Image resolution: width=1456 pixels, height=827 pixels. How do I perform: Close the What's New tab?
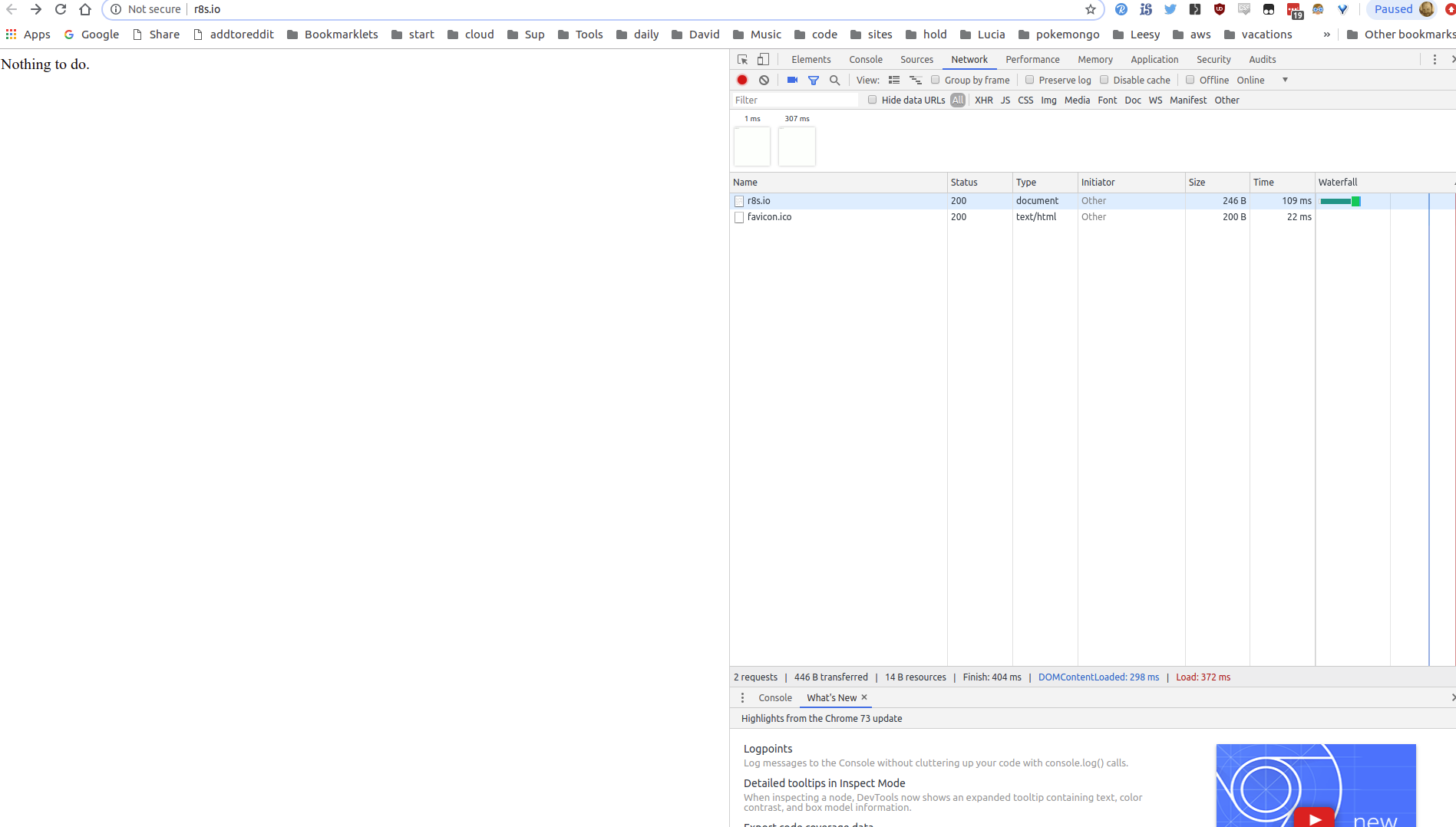[x=864, y=697]
